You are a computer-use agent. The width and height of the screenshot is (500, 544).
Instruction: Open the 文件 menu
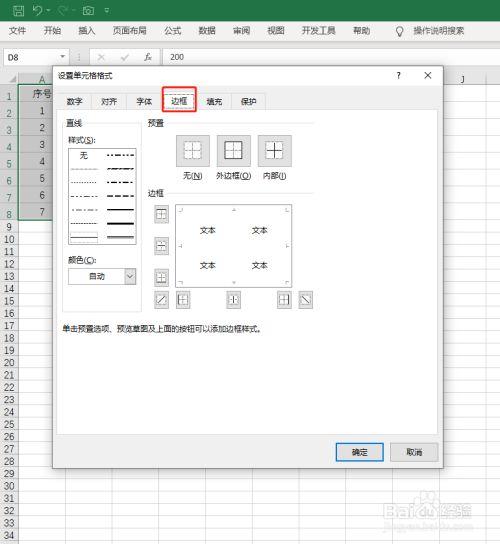pyautogui.click(x=18, y=31)
